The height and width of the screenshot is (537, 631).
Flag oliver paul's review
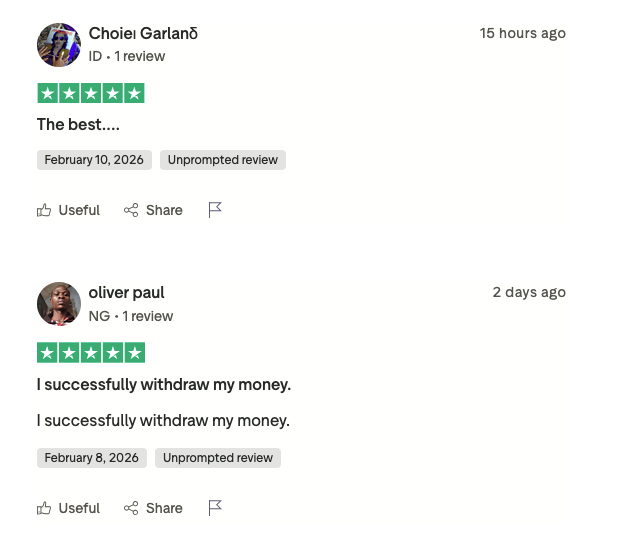click(215, 508)
